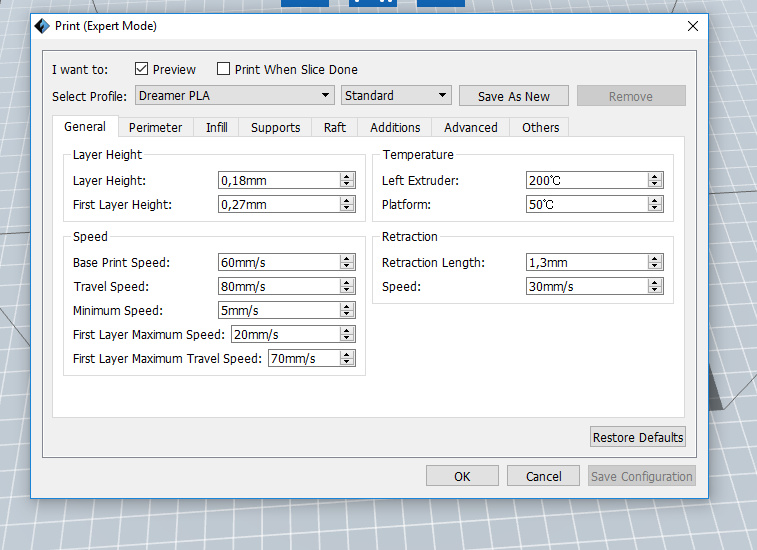Click the Left Extruder temperature stepper
757x550 pixels.
tap(655, 181)
